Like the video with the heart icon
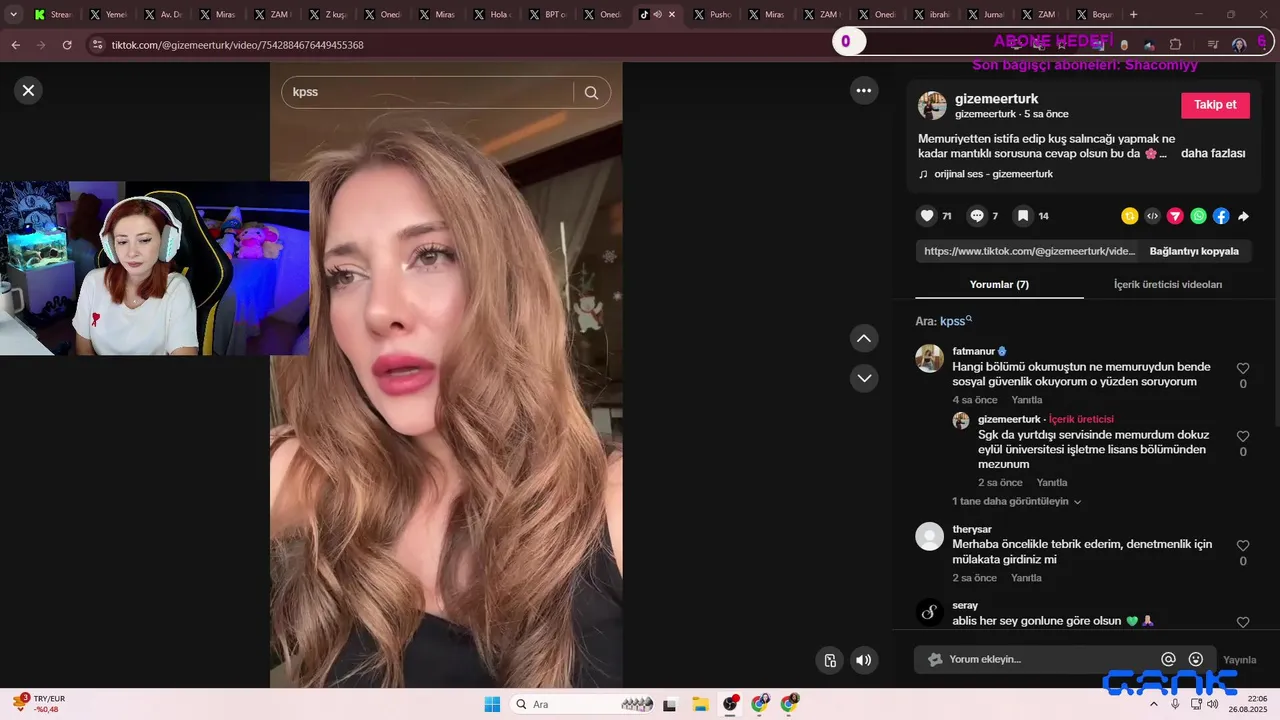 click(x=927, y=215)
